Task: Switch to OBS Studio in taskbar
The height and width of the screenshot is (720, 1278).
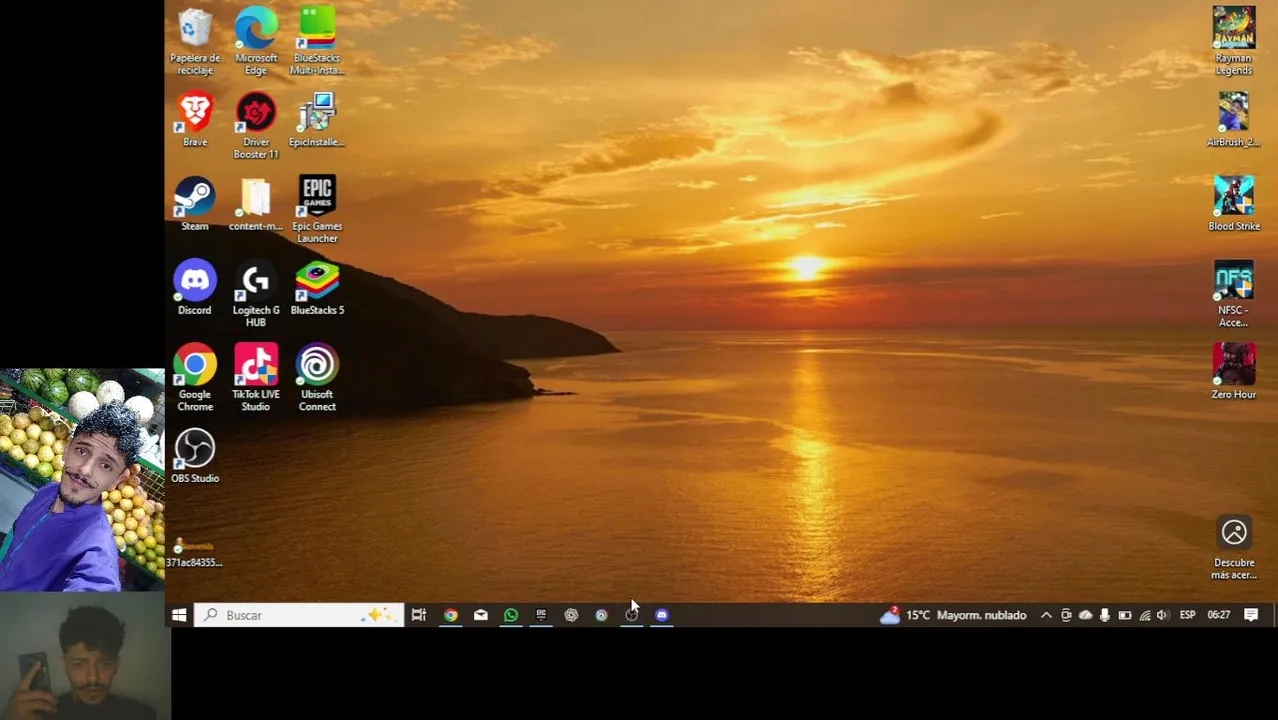Action: [x=631, y=615]
